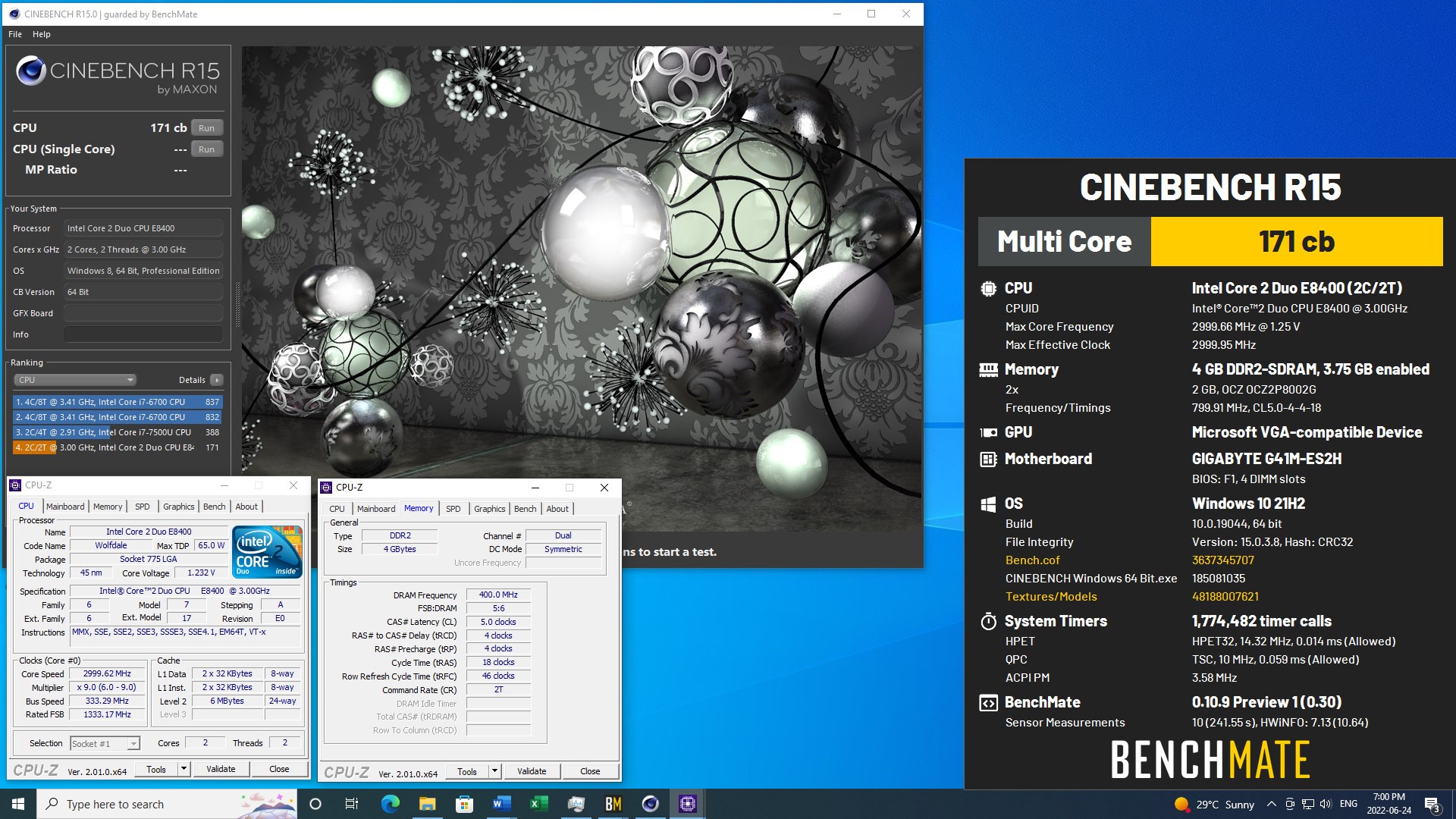Click the ranking Details arrow button
1456x819 pixels.
[x=217, y=380]
